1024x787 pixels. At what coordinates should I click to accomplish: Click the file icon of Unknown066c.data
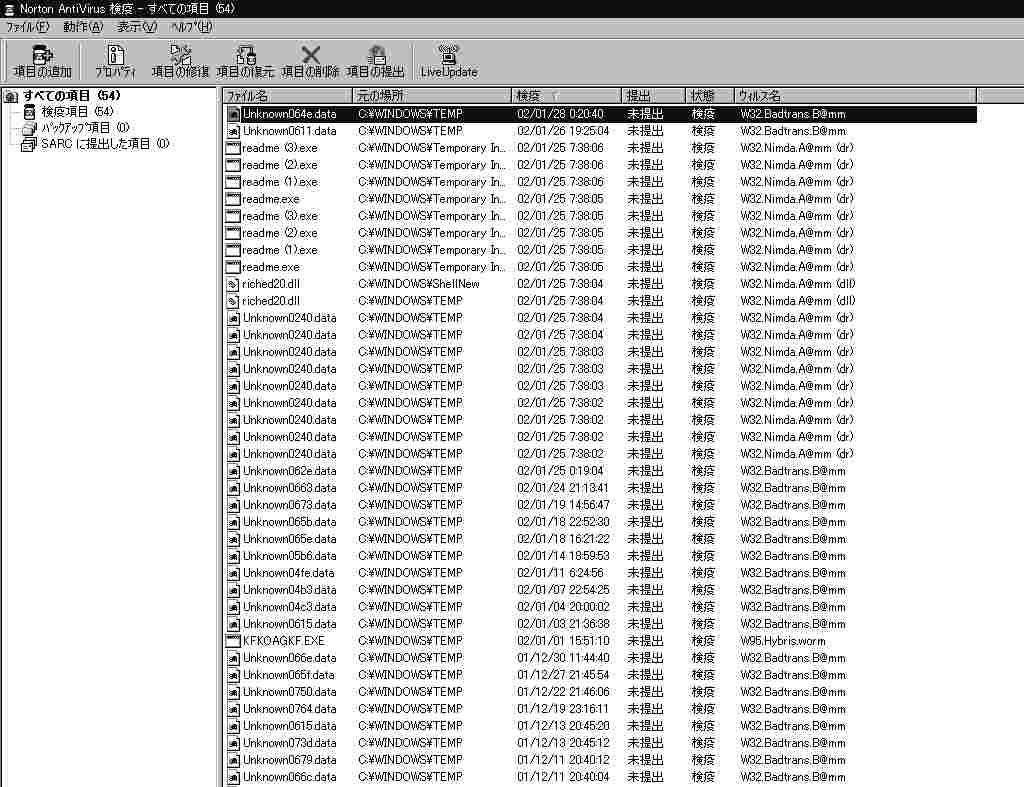coord(233,777)
